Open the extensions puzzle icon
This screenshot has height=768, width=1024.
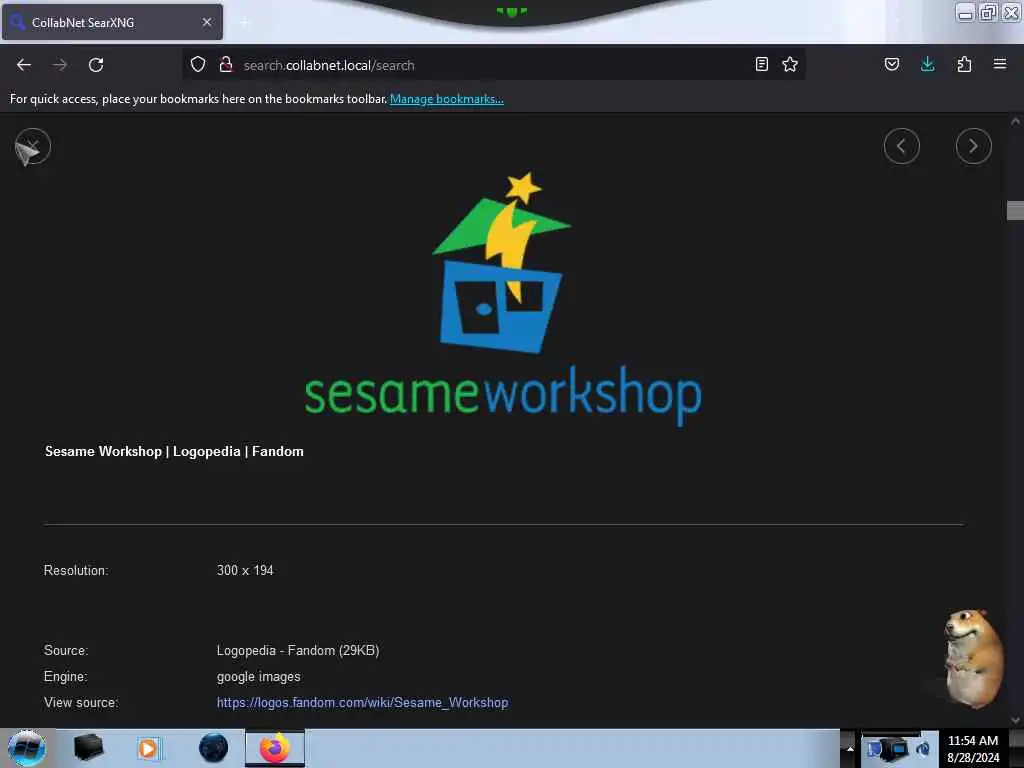tap(964, 65)
